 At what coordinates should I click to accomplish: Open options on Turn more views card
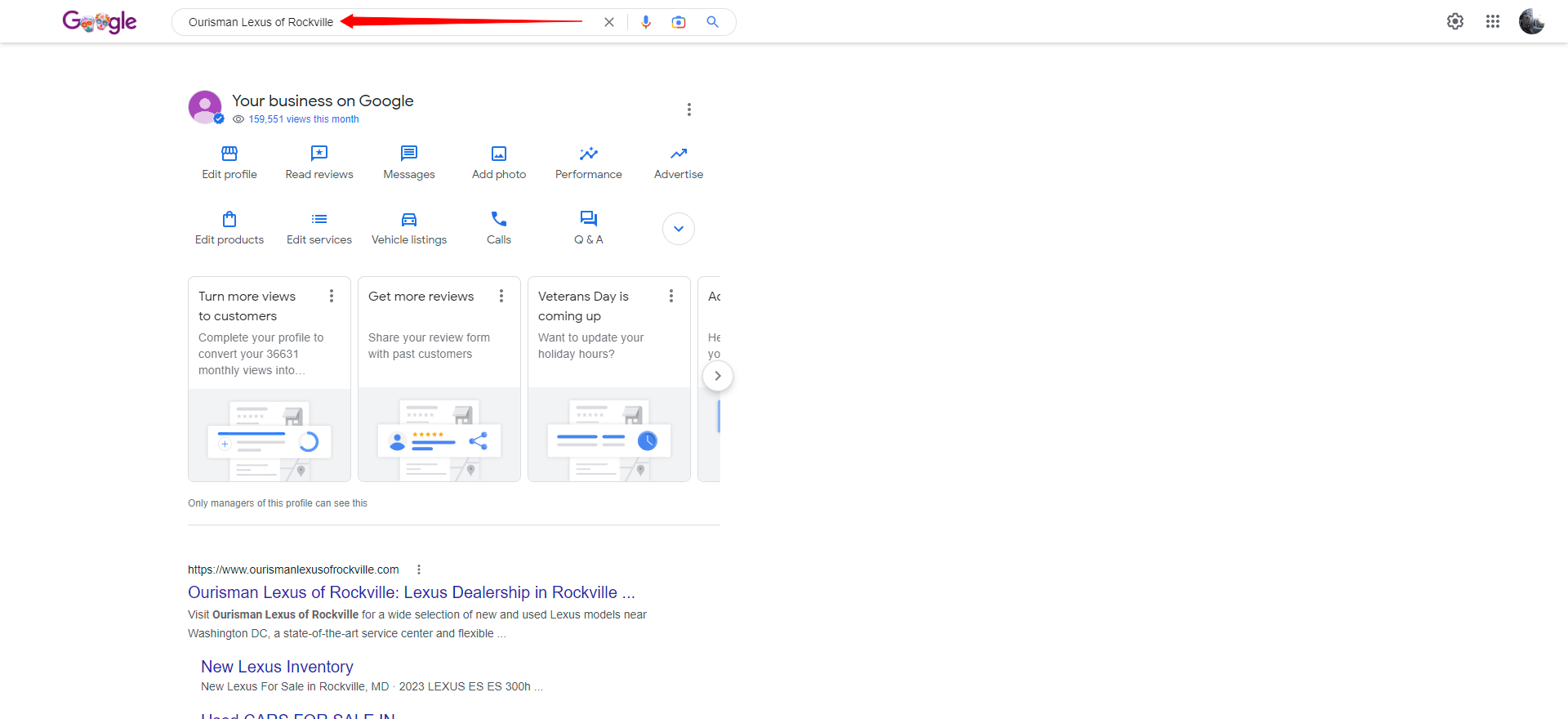332,296
